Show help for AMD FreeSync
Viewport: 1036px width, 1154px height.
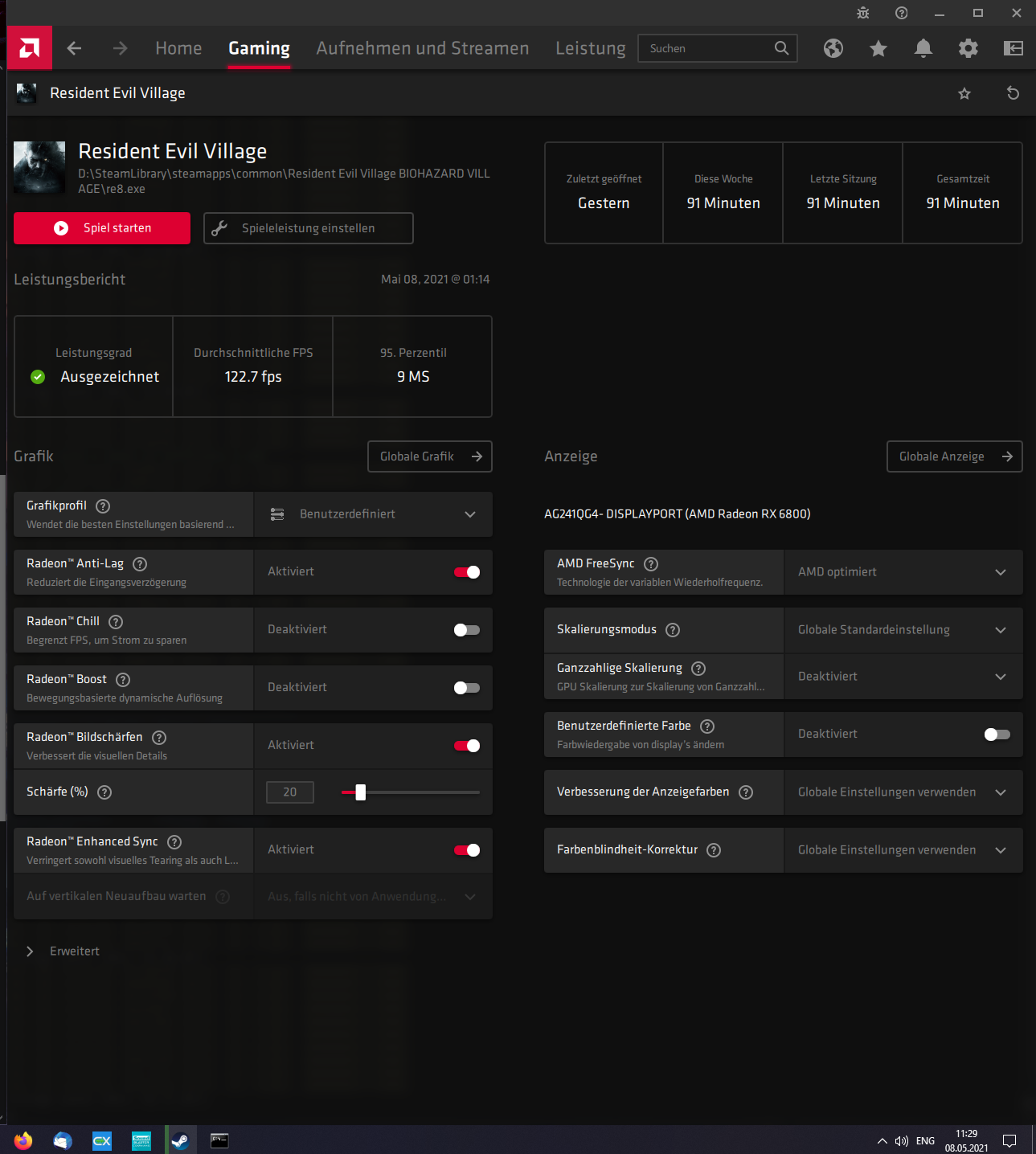tap(651, 564)
